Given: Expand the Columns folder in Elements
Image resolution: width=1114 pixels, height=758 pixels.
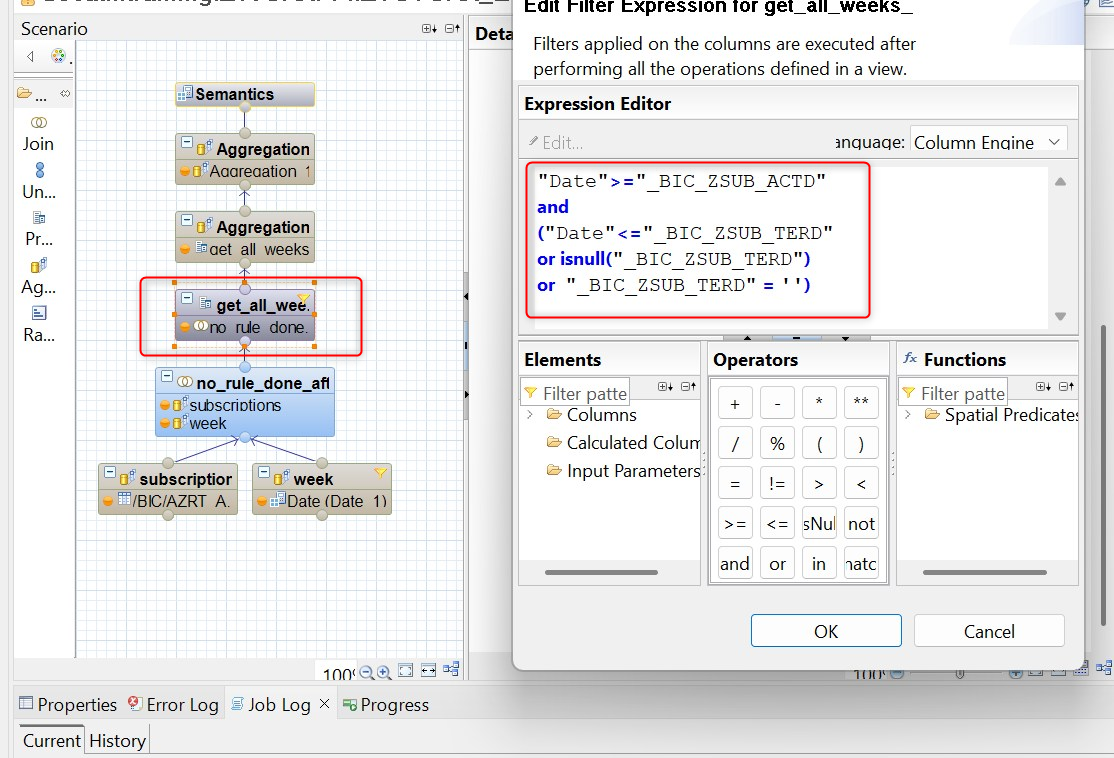Looking at the screenshot, I should pos(531,415).
